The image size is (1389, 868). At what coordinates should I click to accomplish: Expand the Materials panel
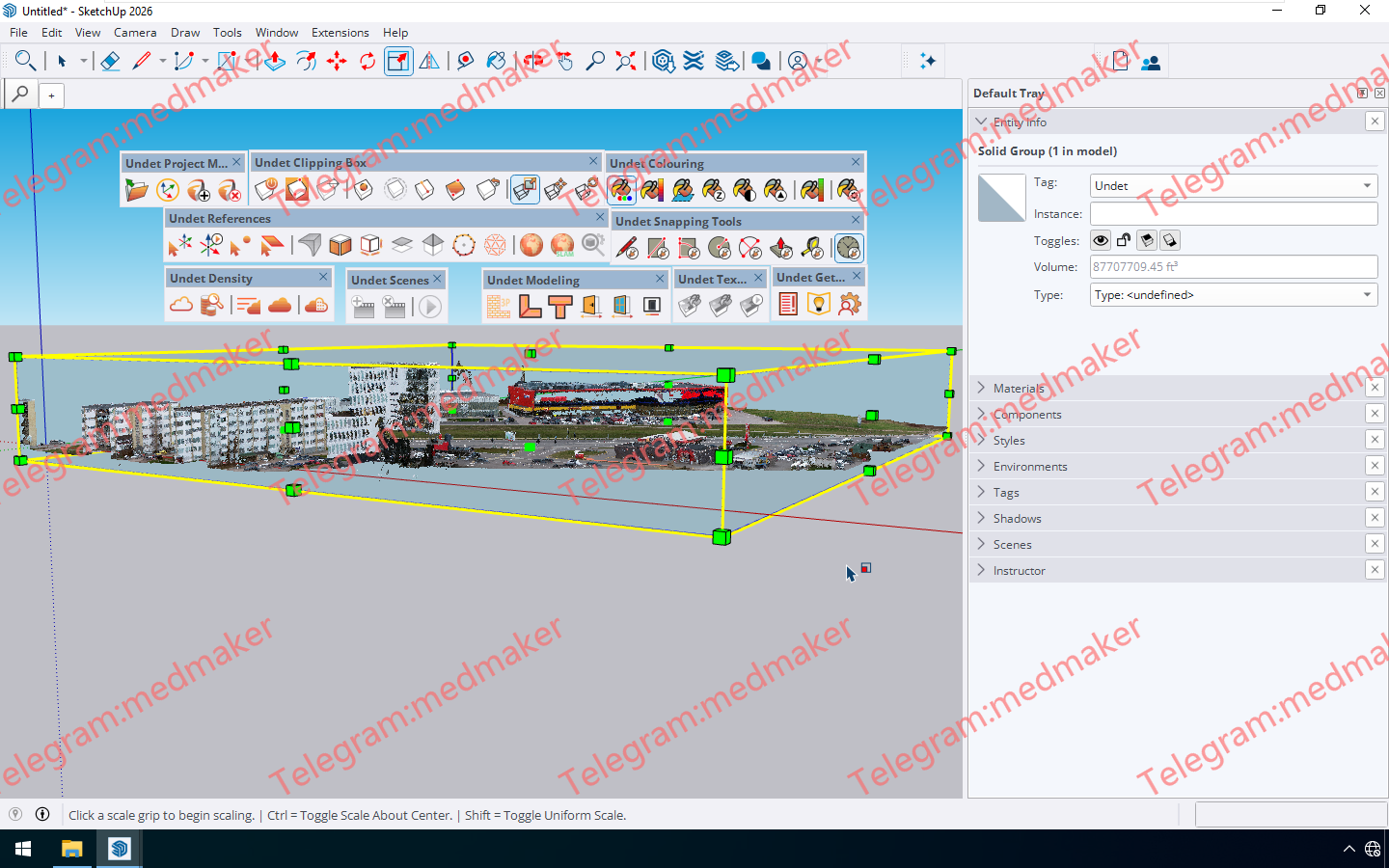pos(1019,388)
